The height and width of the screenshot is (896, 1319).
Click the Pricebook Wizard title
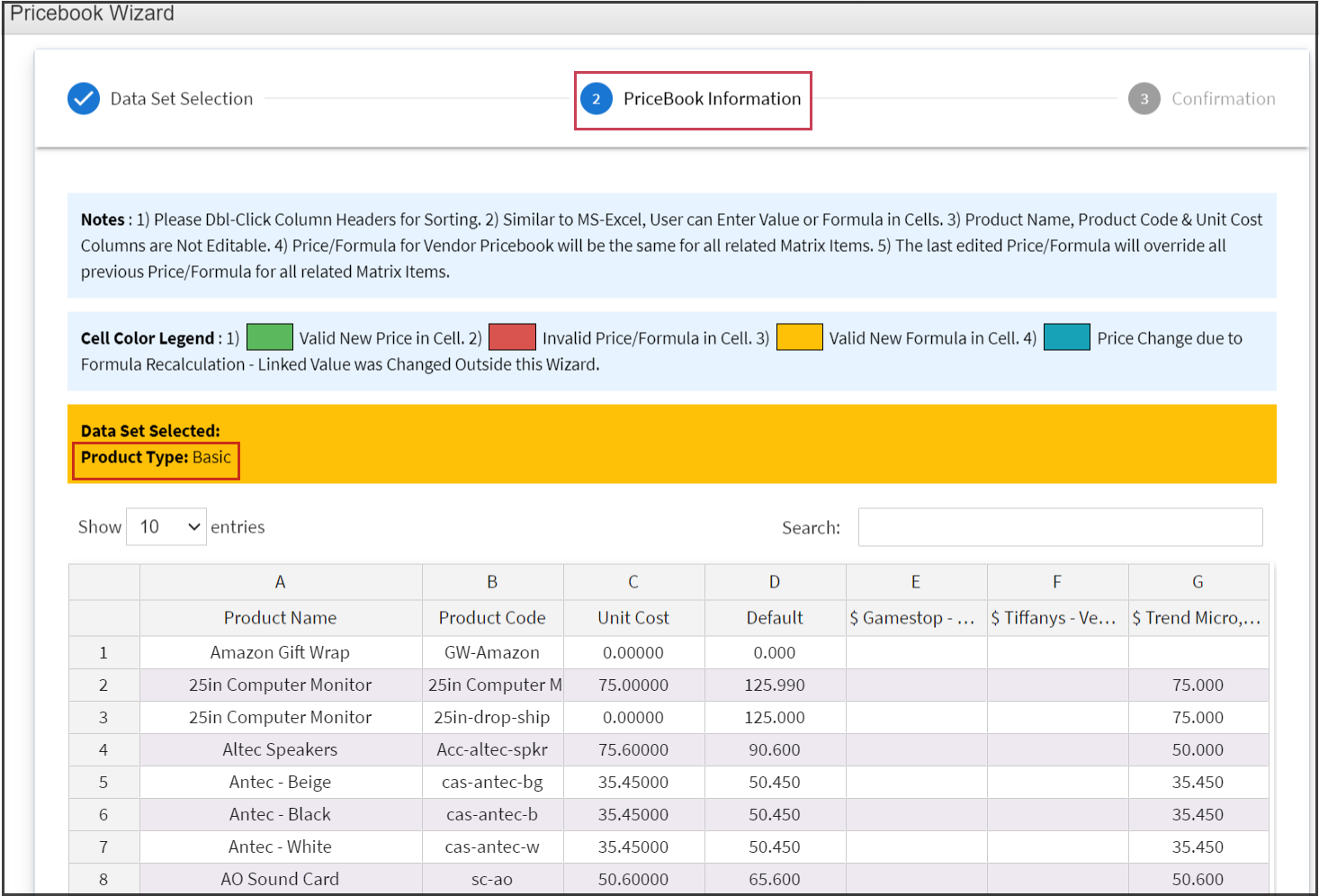coord(92,13)
